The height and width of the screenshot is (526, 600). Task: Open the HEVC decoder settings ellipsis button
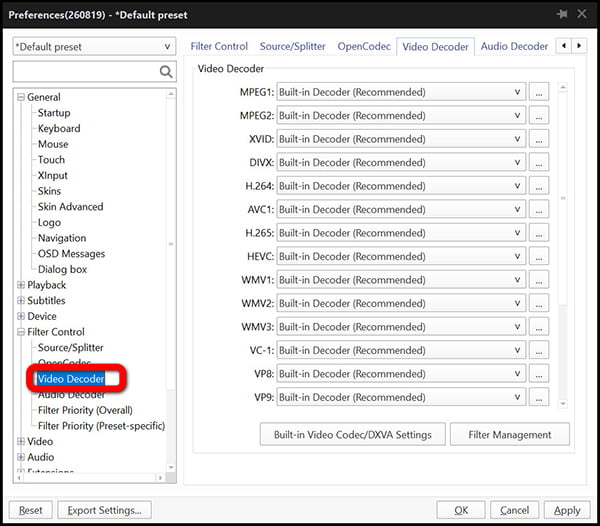click(x=539, y=256)
